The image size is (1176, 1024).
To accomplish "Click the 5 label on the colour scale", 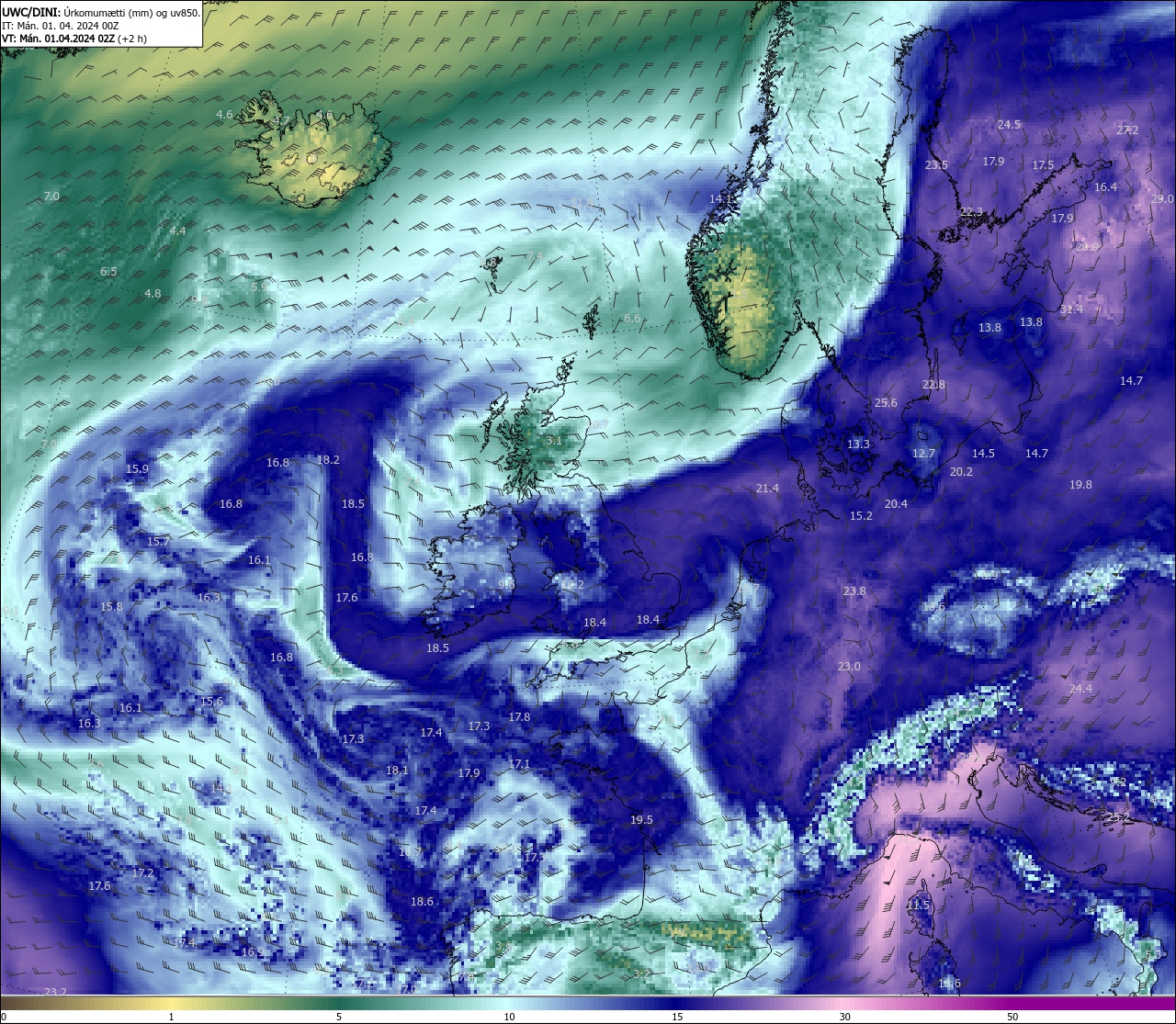I will (339, 1017).
